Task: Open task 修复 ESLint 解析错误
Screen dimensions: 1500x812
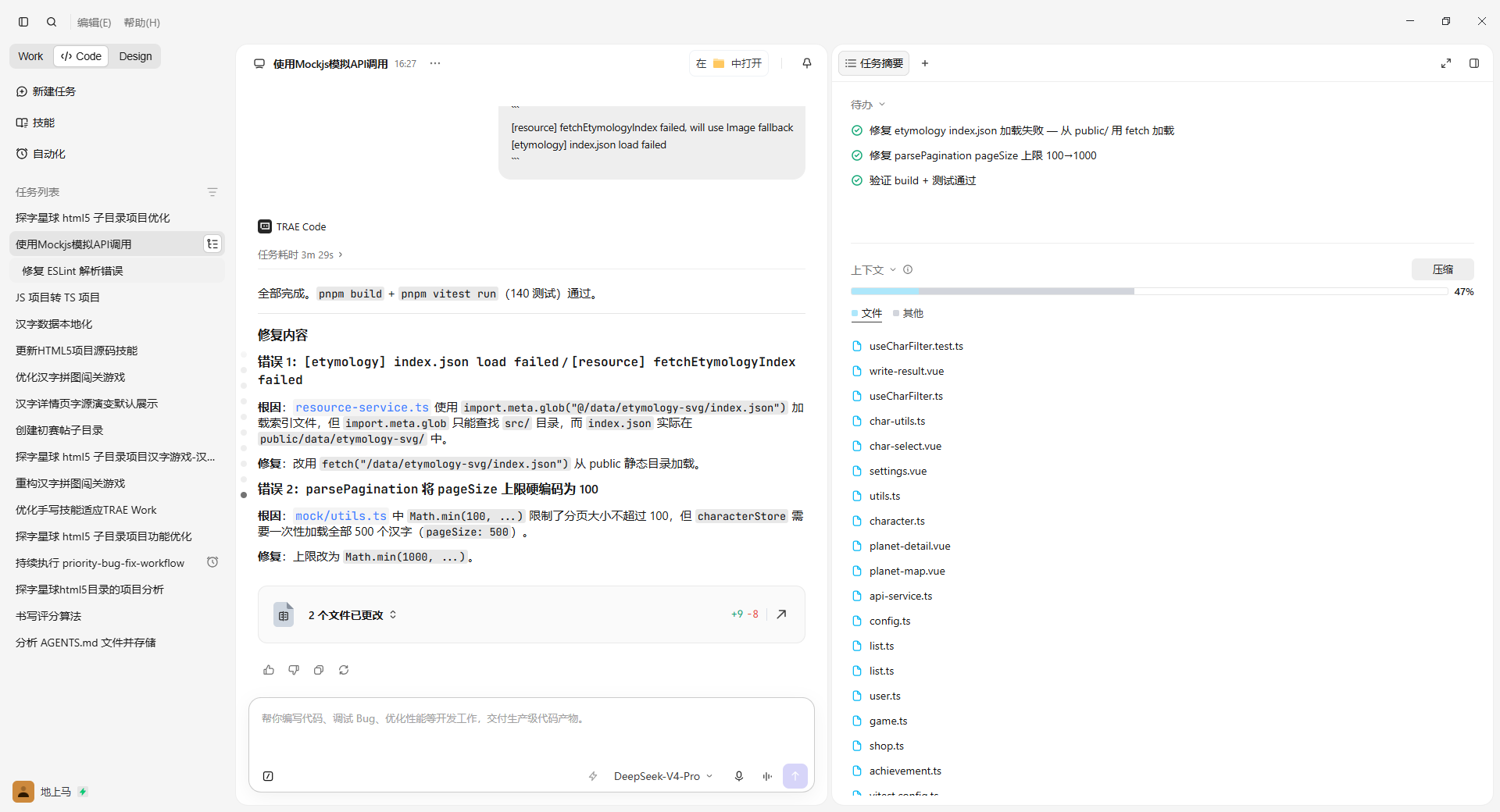Action: 118,271
